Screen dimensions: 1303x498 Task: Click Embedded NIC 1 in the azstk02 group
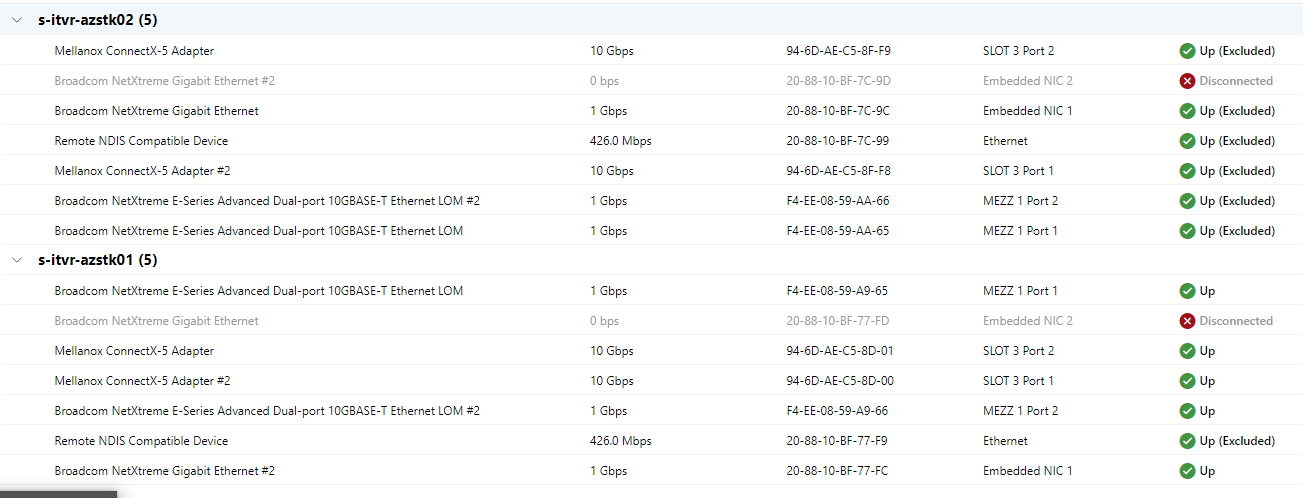1027,111
